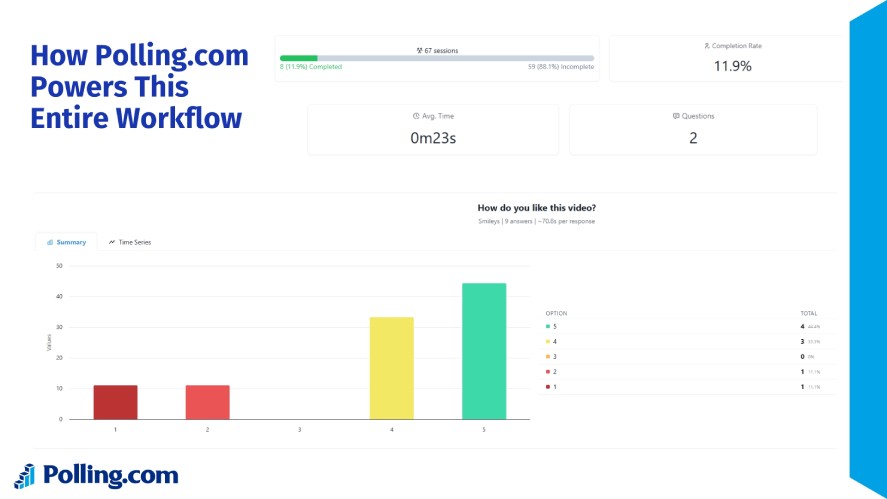
Task: Click the total '0' for option 3
Action: click(x=802, y=356)
